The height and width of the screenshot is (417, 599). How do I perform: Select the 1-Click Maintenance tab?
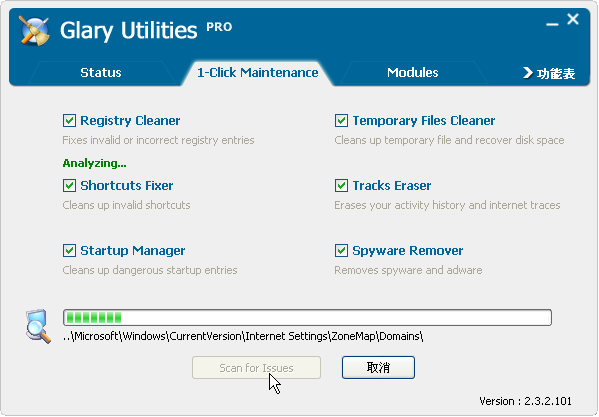257,73
